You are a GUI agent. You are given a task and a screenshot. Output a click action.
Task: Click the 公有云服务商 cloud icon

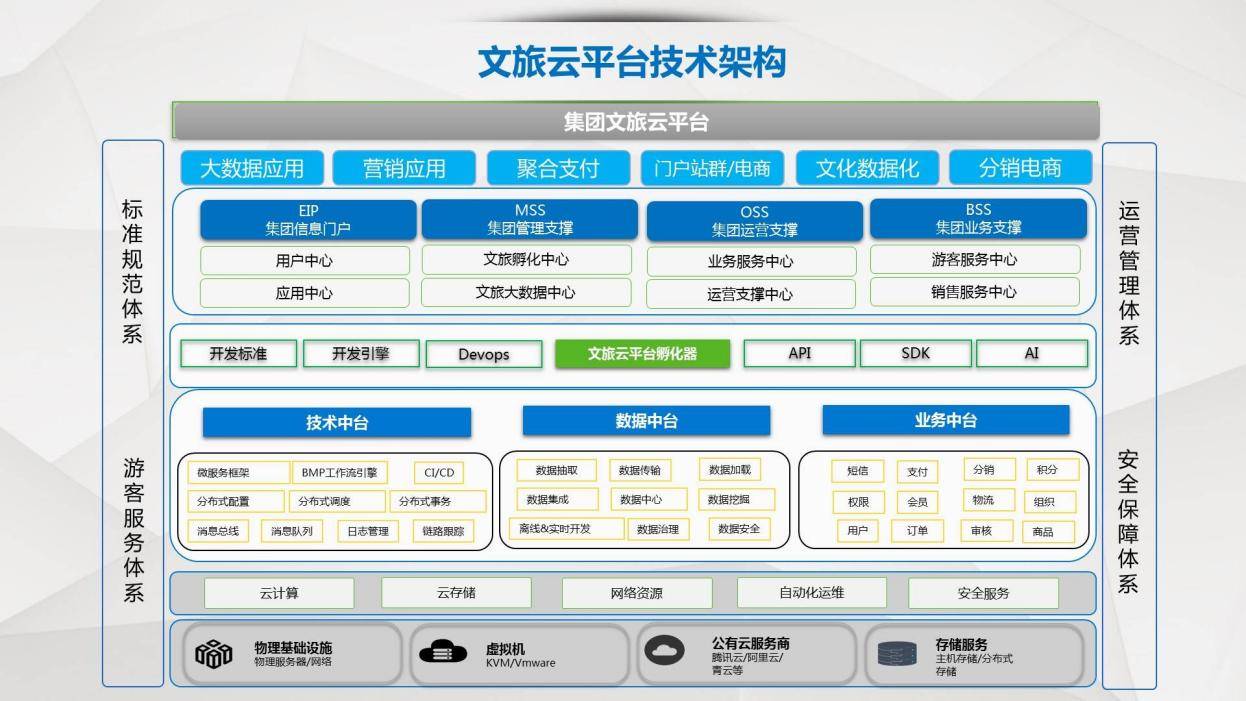pyautogui.click(x=662, y=650)
